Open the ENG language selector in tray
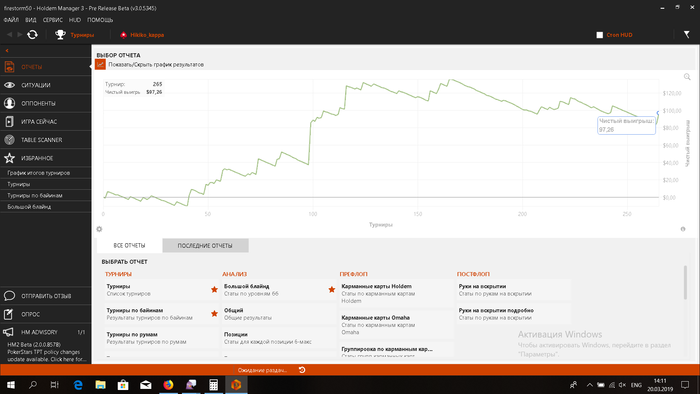 (636, 385)
